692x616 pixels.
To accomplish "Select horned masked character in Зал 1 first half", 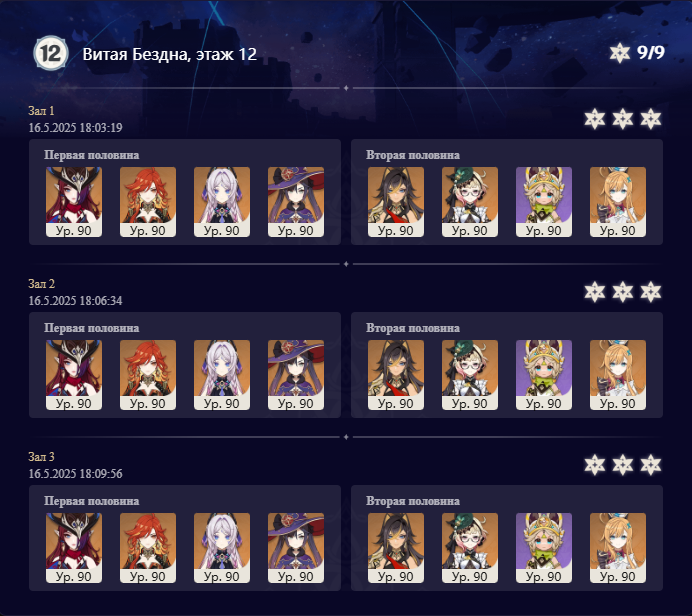I will tap(74, 202).
